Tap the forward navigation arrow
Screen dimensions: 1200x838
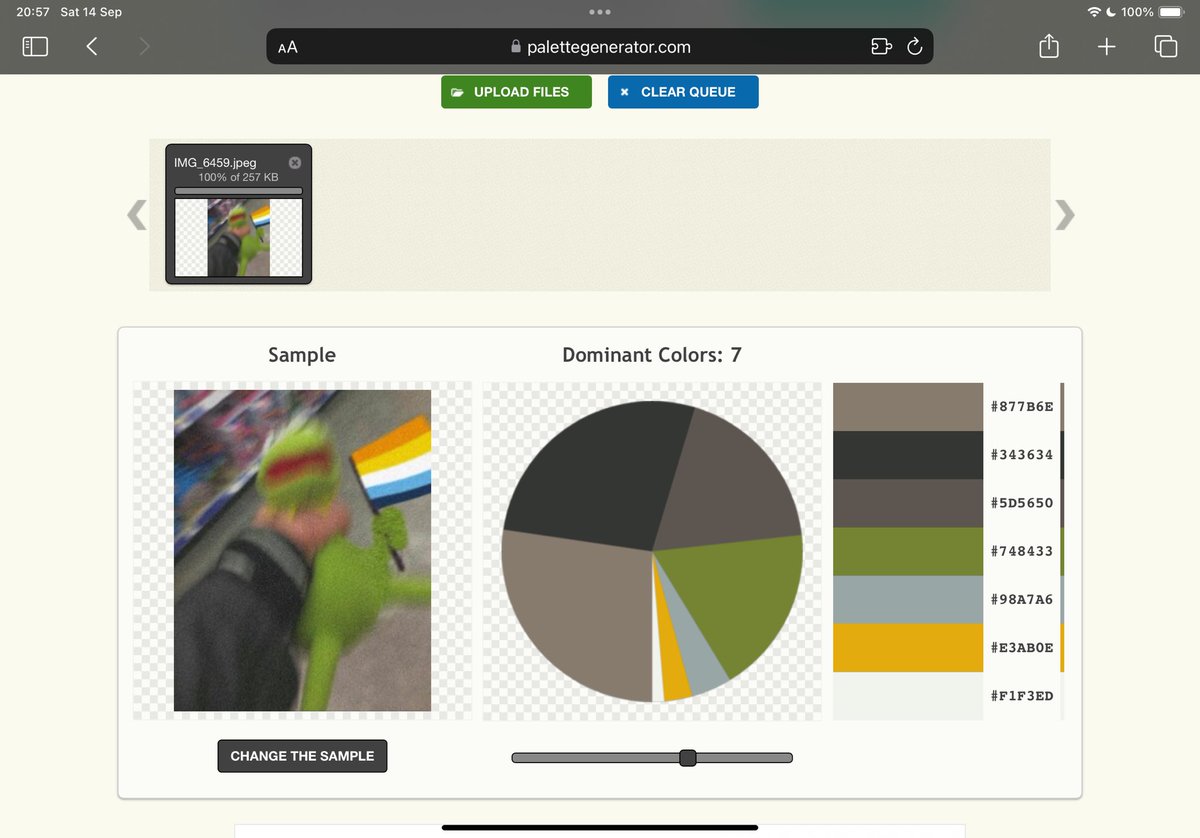coord(145,46)
